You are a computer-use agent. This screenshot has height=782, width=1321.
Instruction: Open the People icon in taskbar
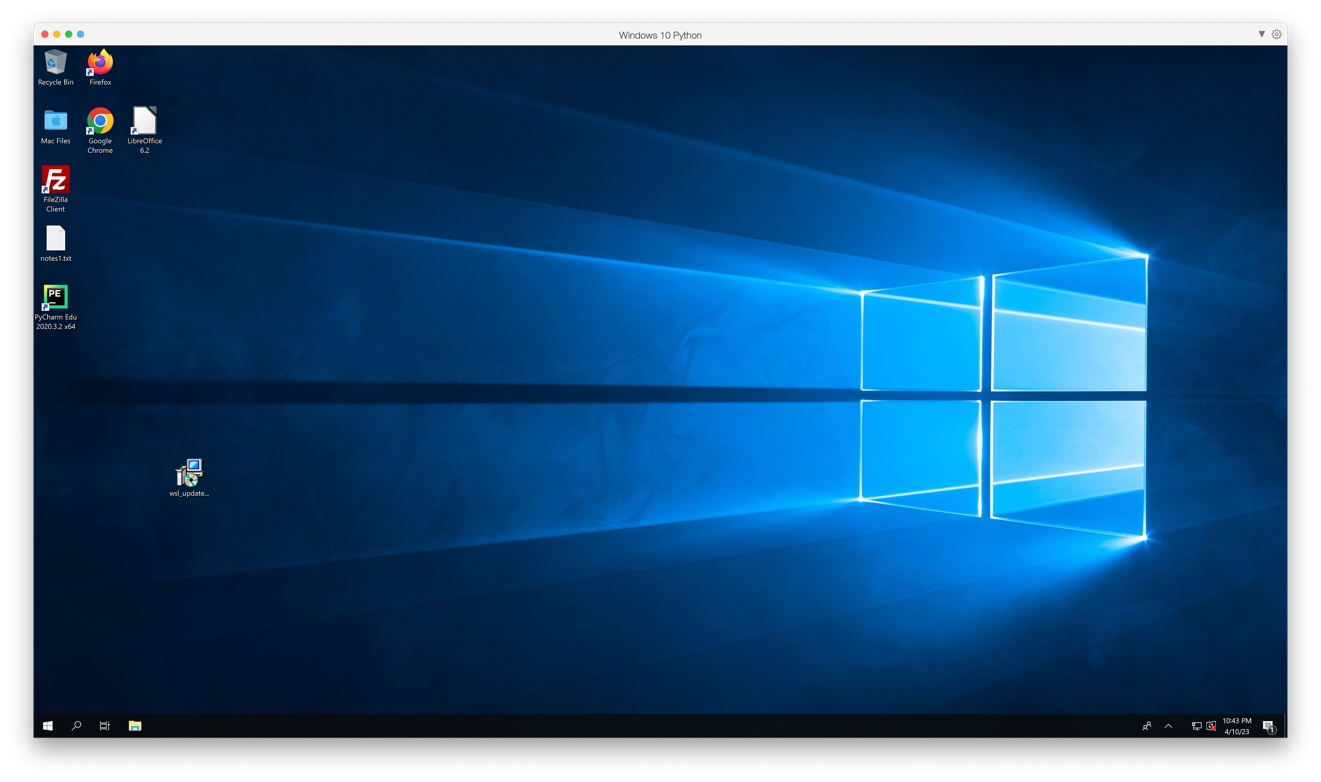coord(1147,726)
